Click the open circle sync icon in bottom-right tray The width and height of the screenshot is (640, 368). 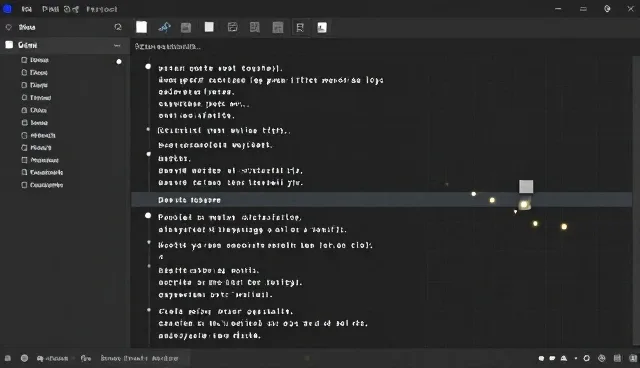pos(587,359)
